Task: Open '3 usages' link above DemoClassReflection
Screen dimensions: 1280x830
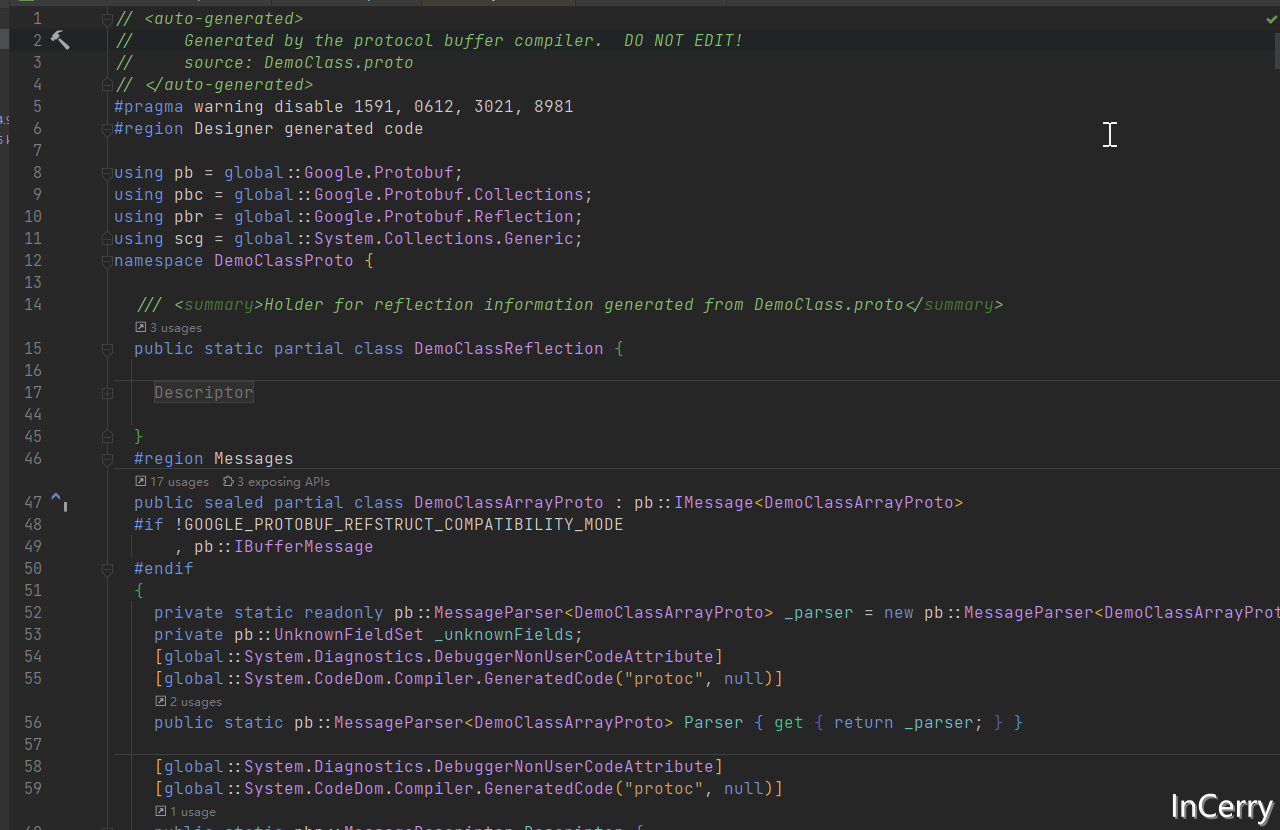Action: (x=175, y=327)
